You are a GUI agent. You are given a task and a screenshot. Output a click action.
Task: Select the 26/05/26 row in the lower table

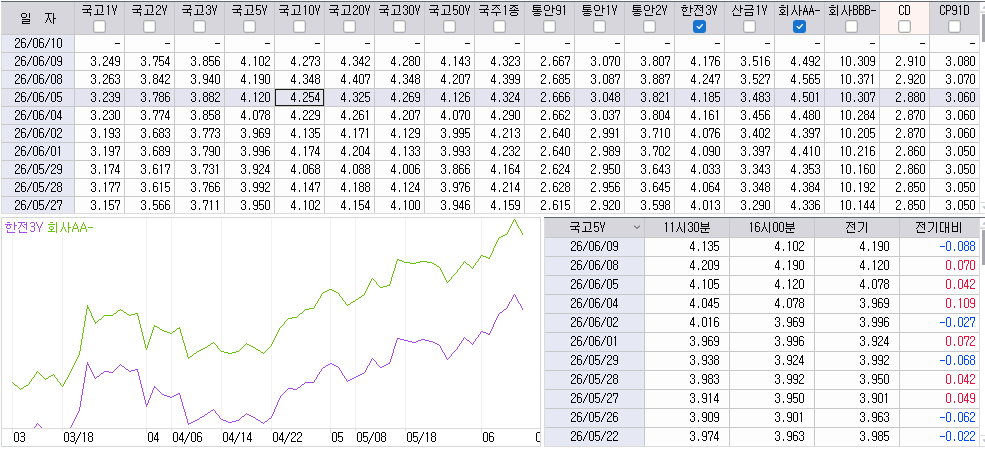point(594,418)
